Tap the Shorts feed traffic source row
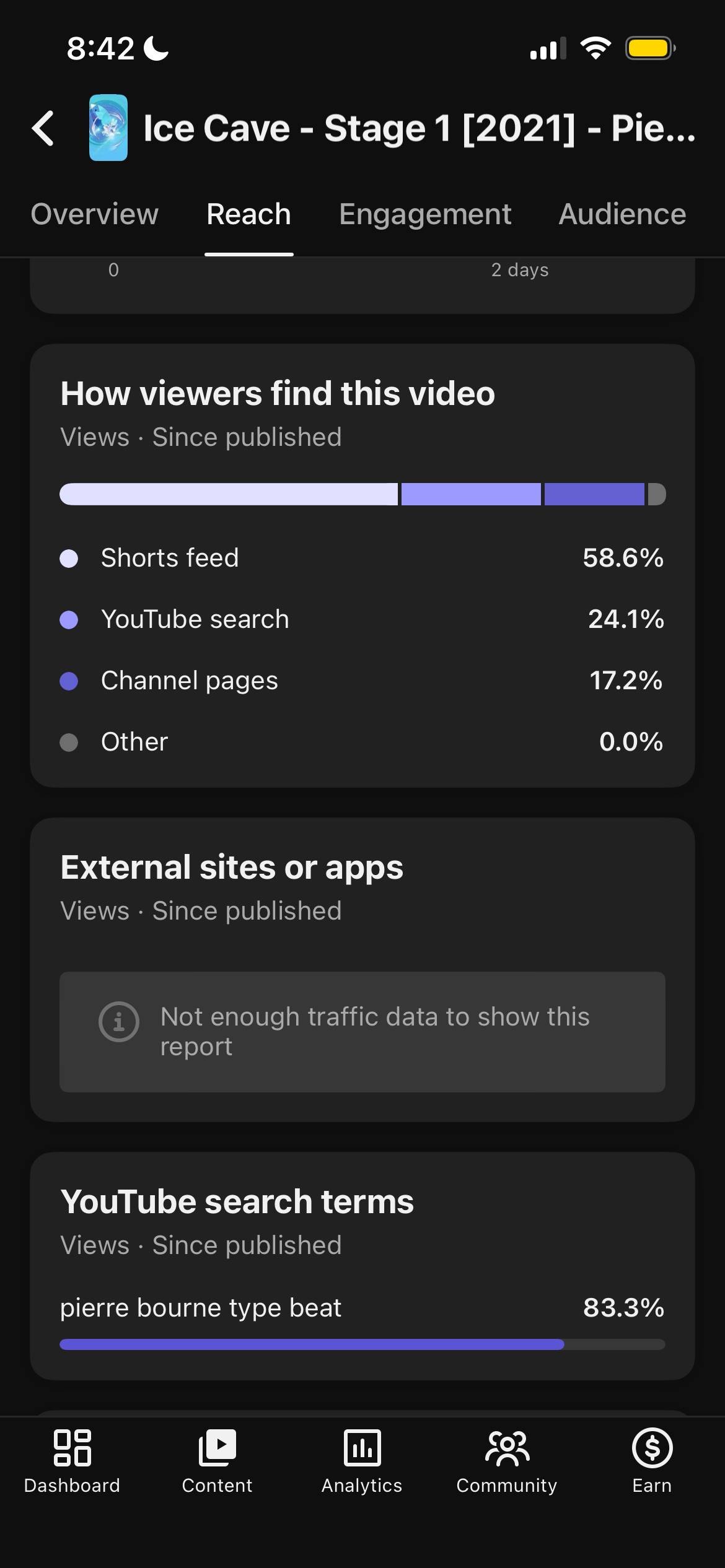Screen dimensions: 725x1568 [x=362, y=558]
